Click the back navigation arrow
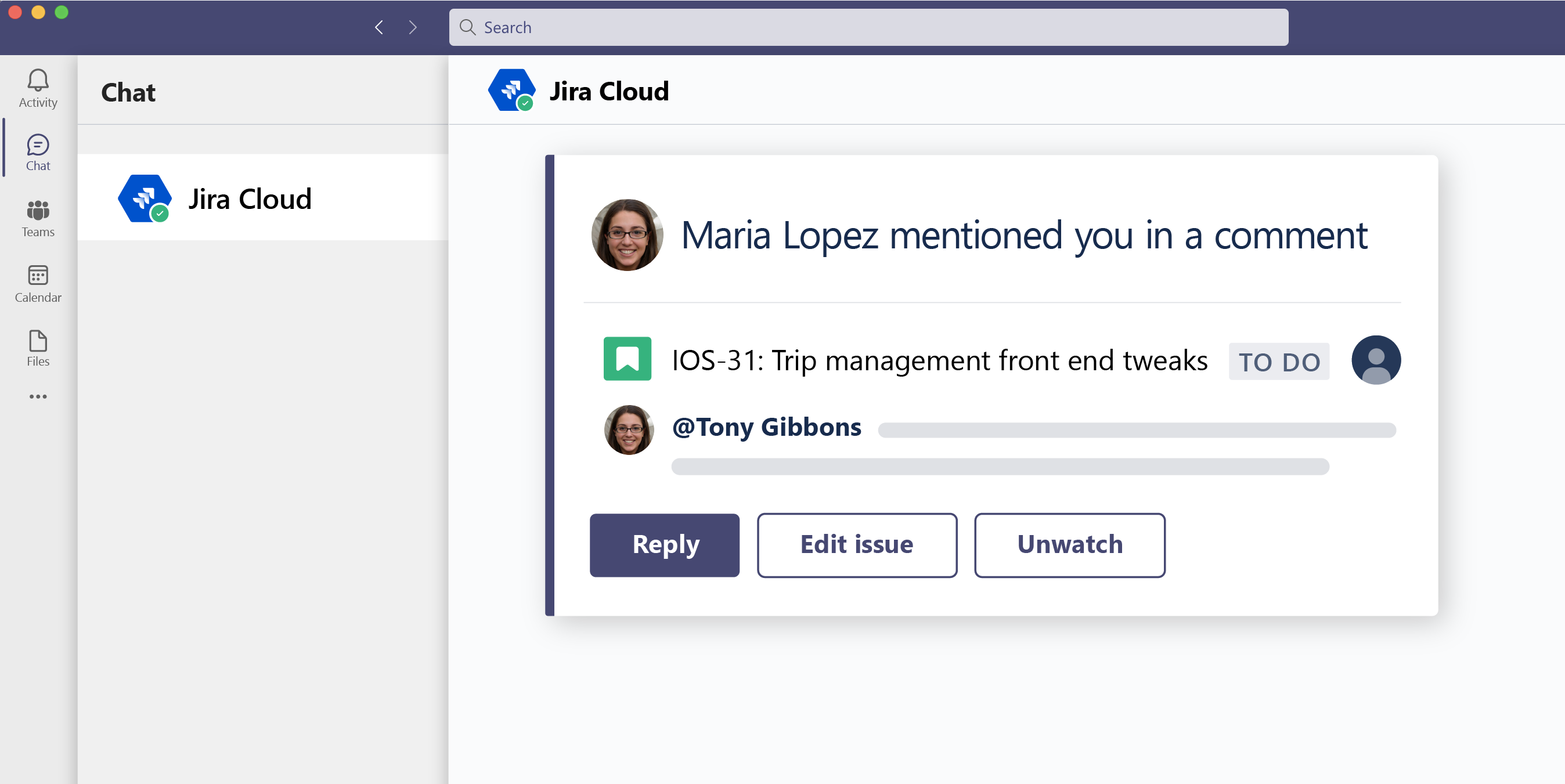 (x=378, y=27)
